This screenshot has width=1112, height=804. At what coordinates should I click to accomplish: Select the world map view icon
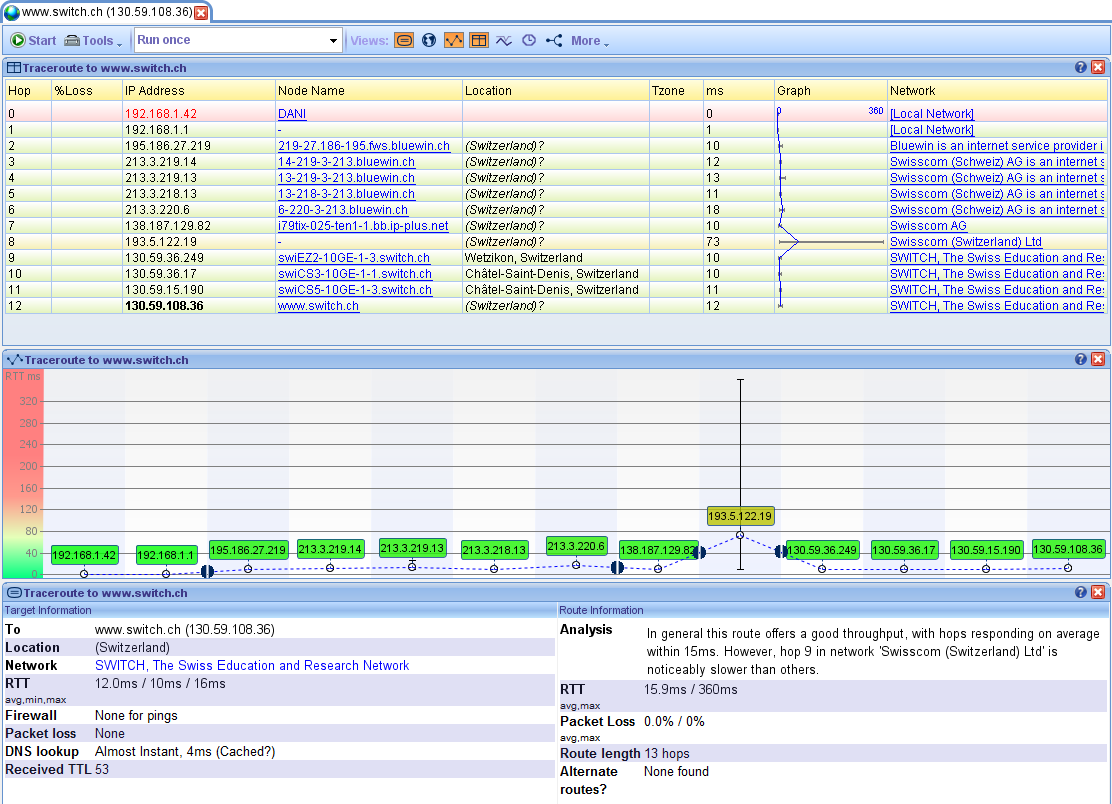pyautogui.click(x=428, y=40)
